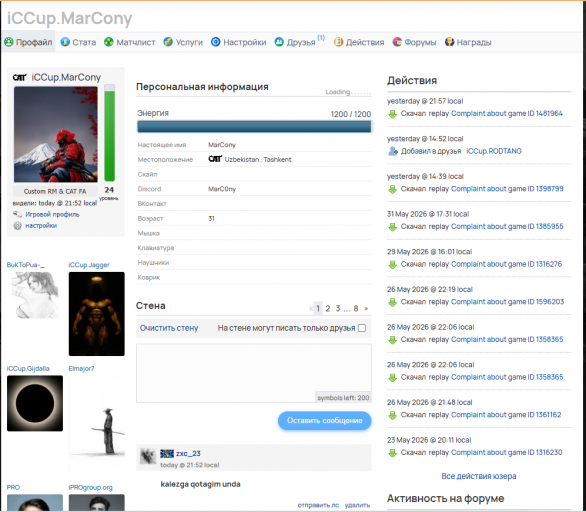Open the Матчлист tab
Viewport: 586px width, 512px height.
[x=130, y=42]
